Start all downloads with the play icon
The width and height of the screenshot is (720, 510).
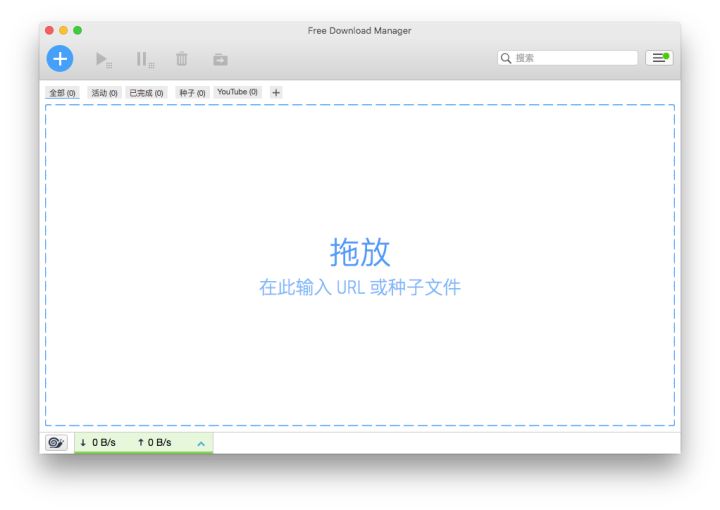click(102, 60)
